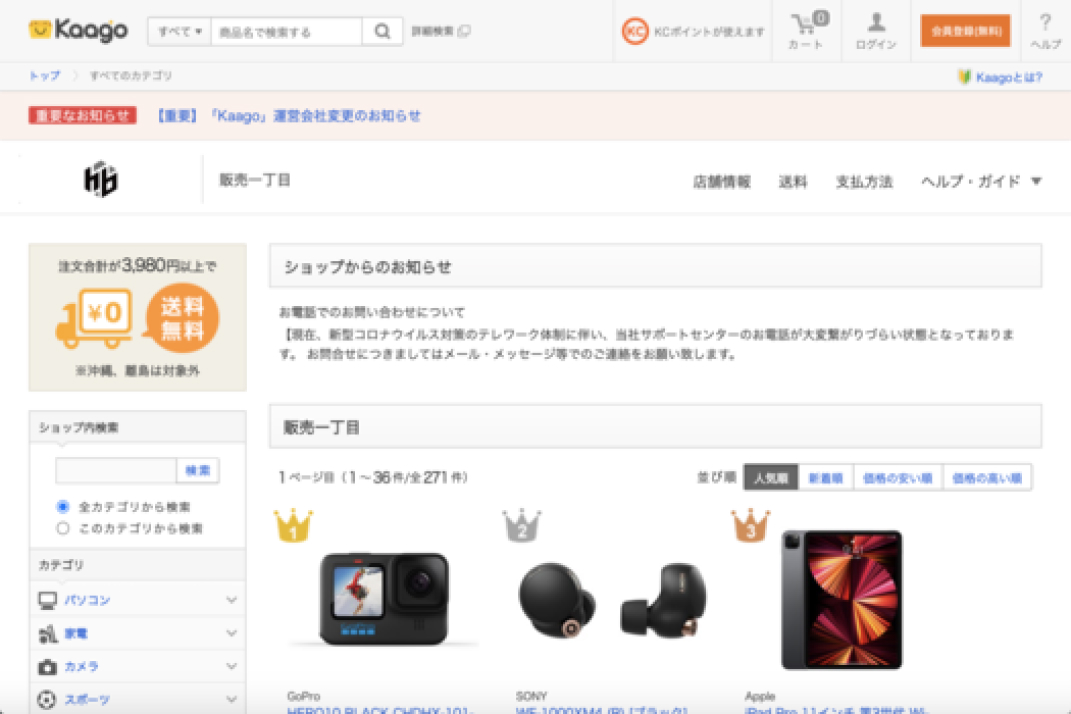
Task: Click the red 重要なお知らせ label
Action: coord(83,115)
